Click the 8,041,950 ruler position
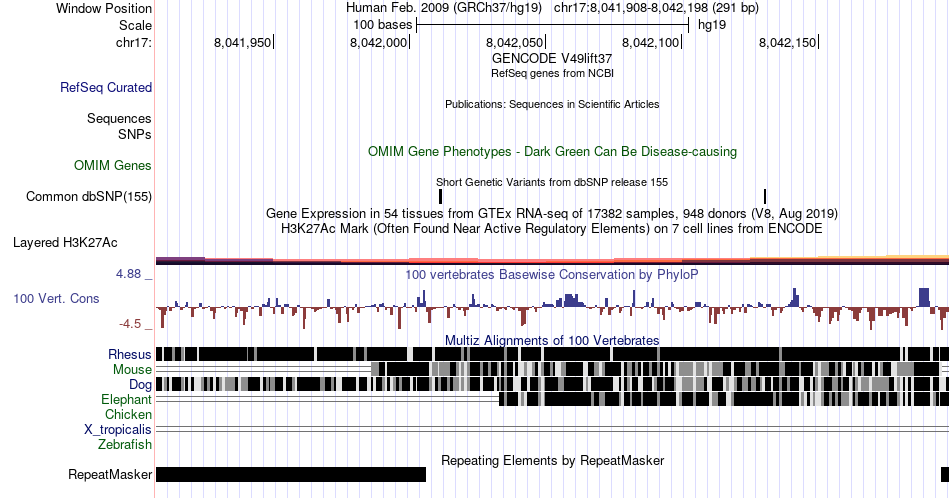This screenshot has width=950, height=498. pos(242,42)
